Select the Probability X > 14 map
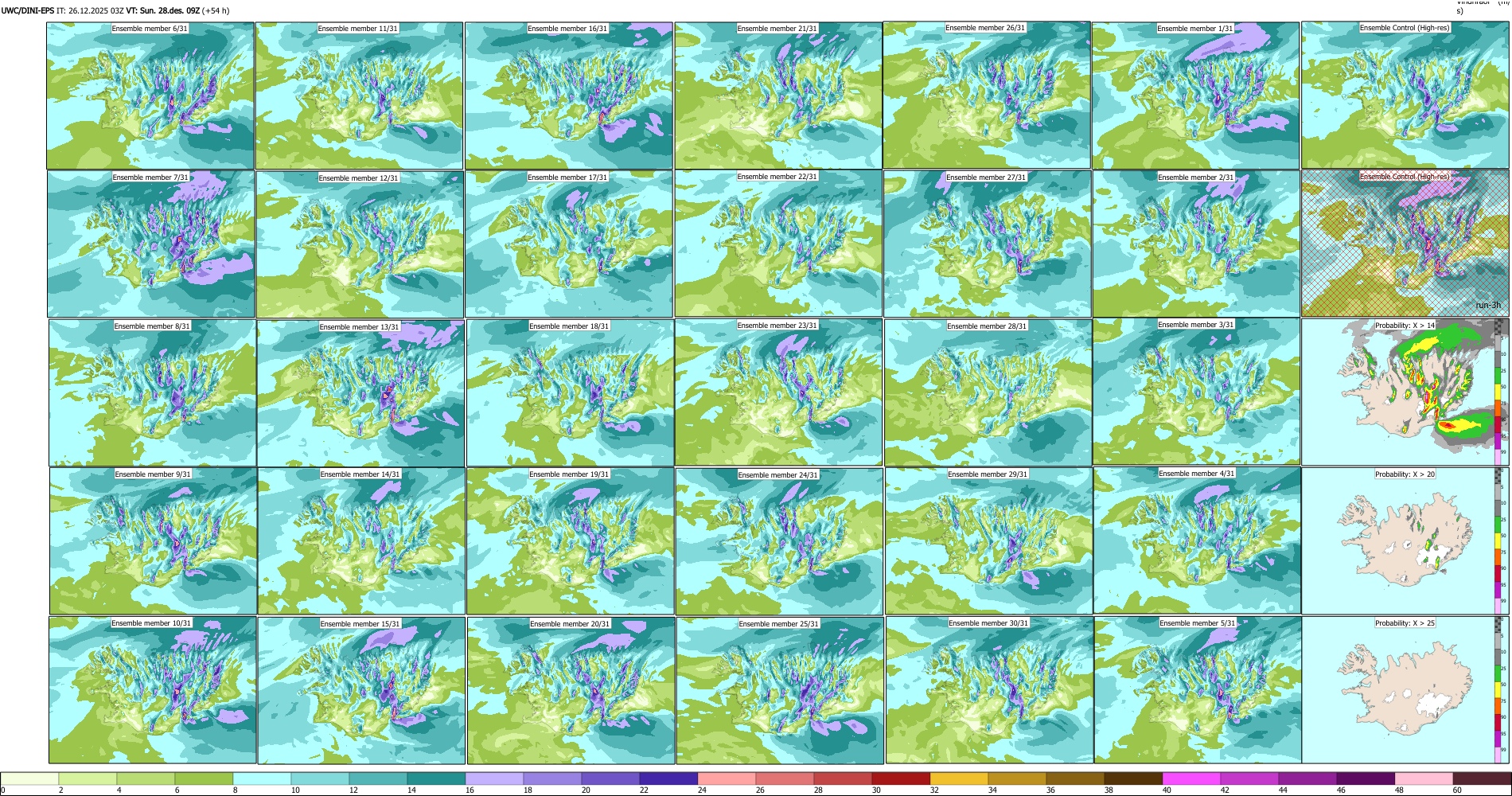Screen dimensions: 1512x796 click(1405, 392)
